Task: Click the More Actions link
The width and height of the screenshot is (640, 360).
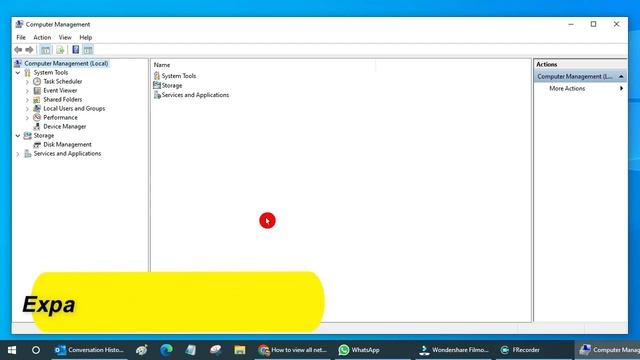Action: click(x=567, y=88)
